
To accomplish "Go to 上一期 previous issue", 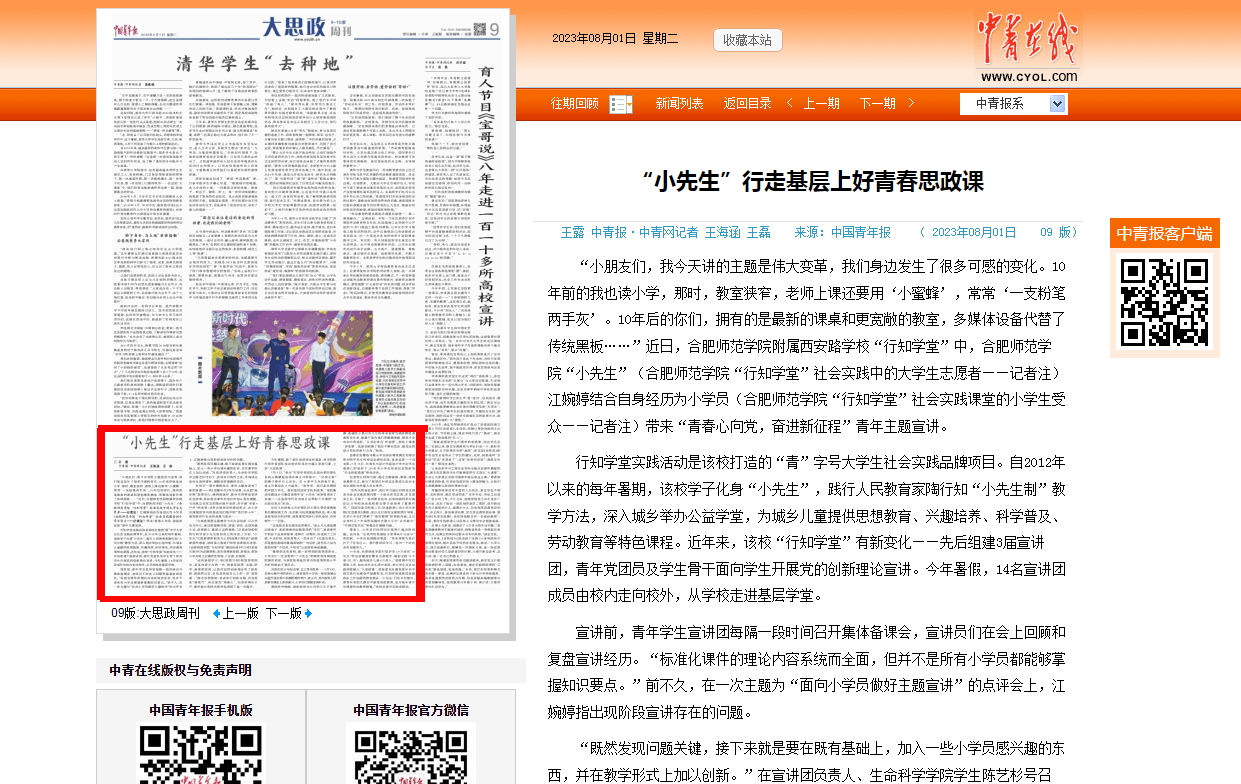I will [821, 104].
